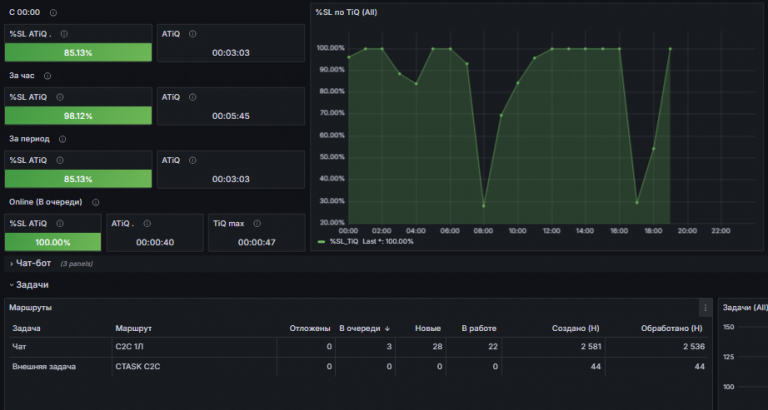Click the sort arrow next to В очереди
Image resolution: width=768 pixels, height=410 pixels.
[387, 329]
